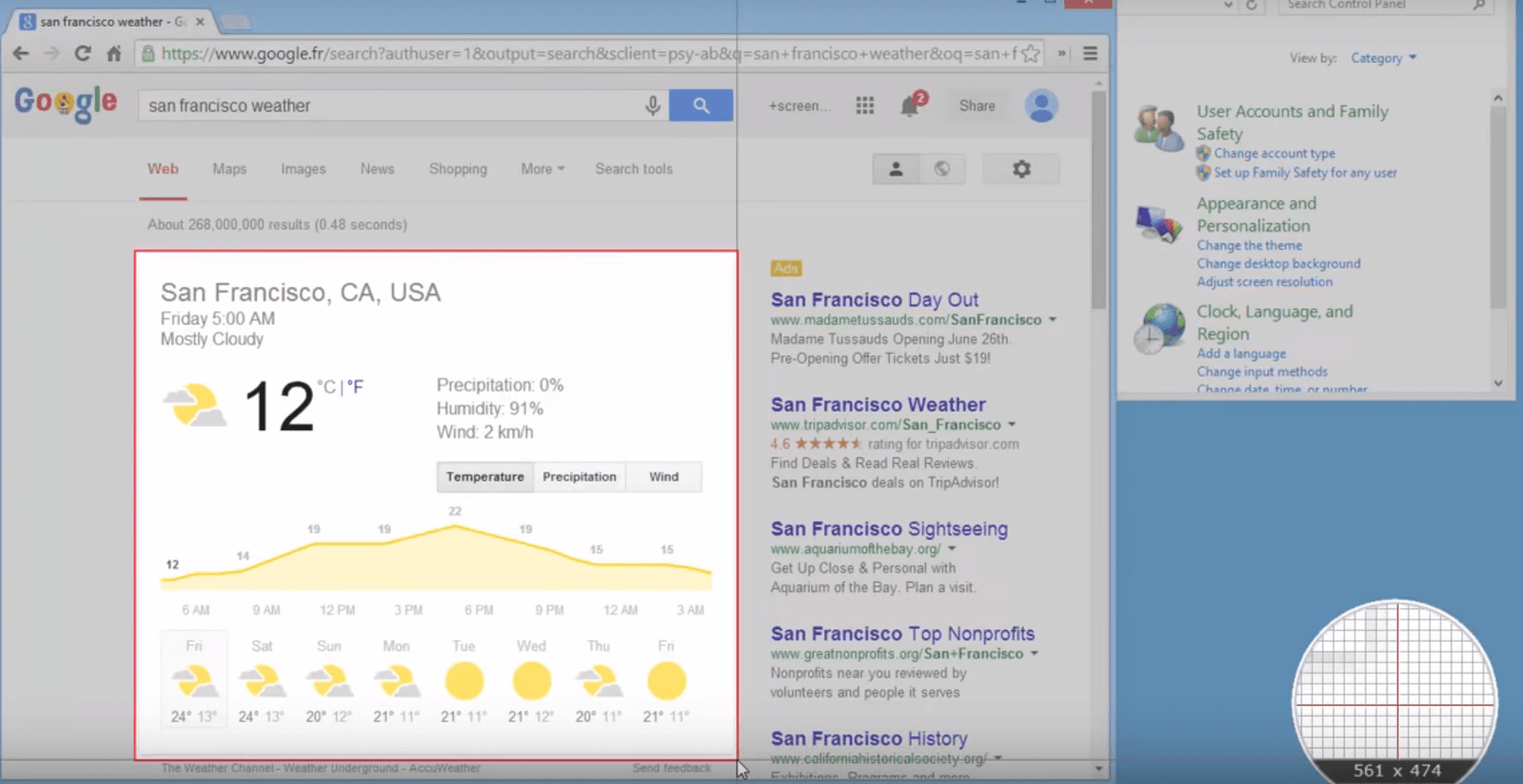Click the magnifier icon in Control Panel search
The width and height of the screenshot is (1523, 784).
(x=1478, y=5)
